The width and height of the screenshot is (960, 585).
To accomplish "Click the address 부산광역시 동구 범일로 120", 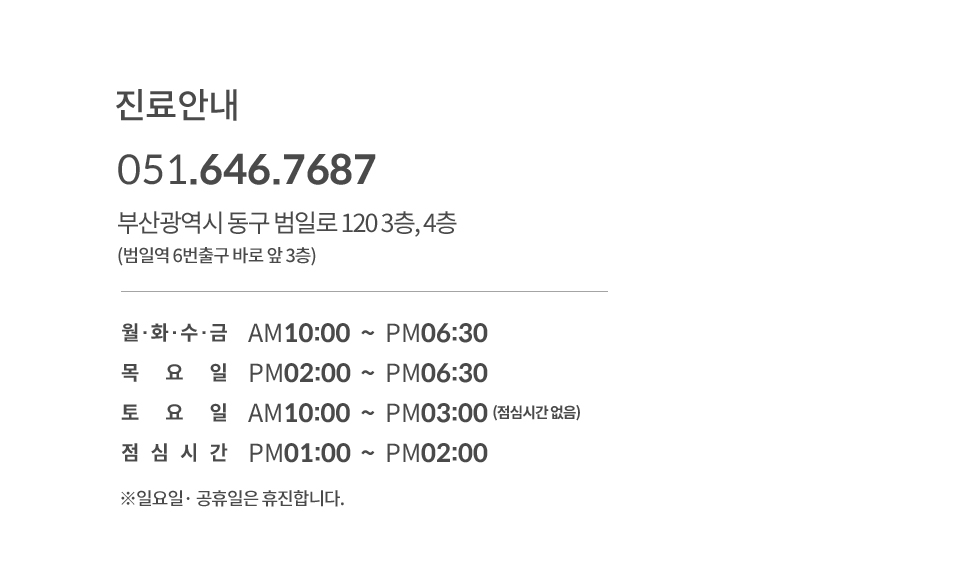I will (286, 223).
